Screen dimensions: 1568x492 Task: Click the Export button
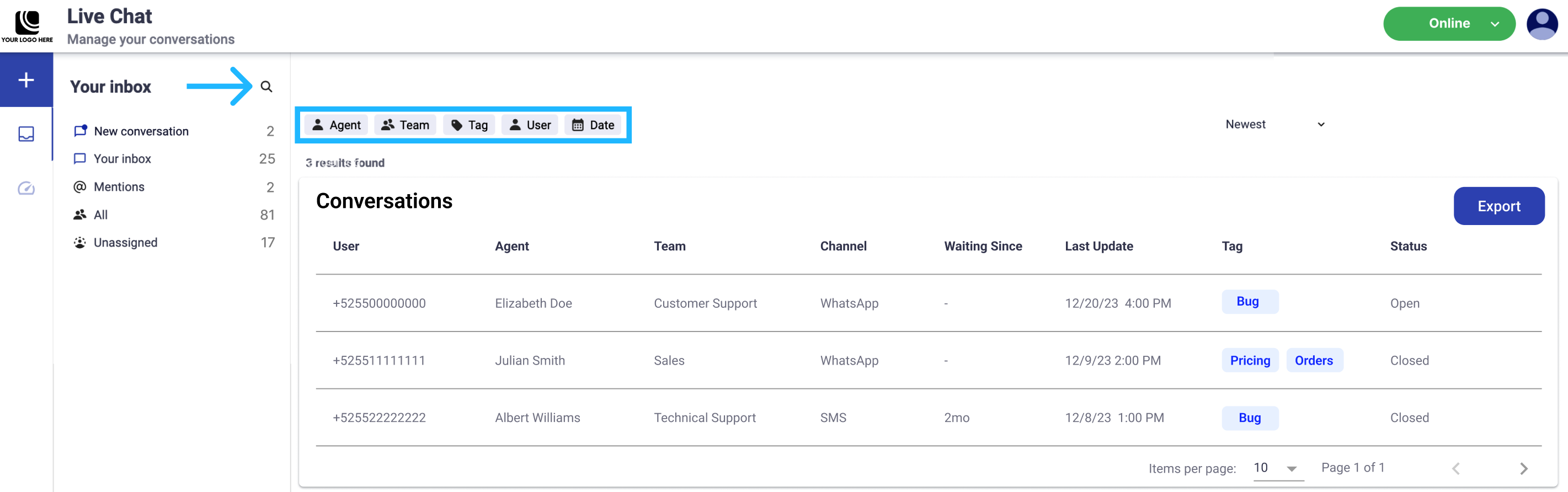1498,206
